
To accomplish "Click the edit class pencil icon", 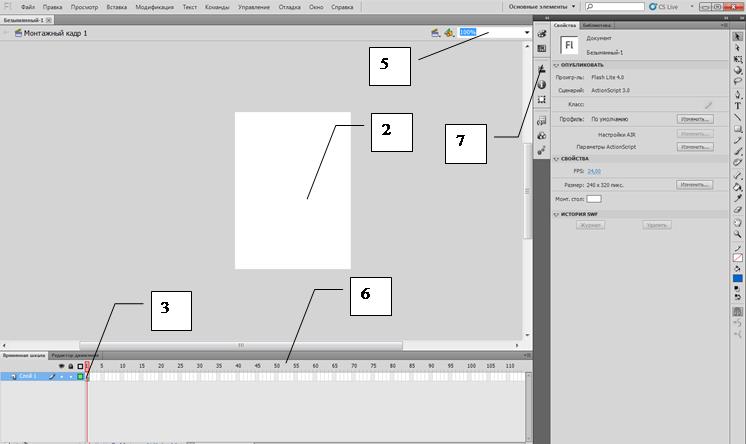I will [708, 105].
